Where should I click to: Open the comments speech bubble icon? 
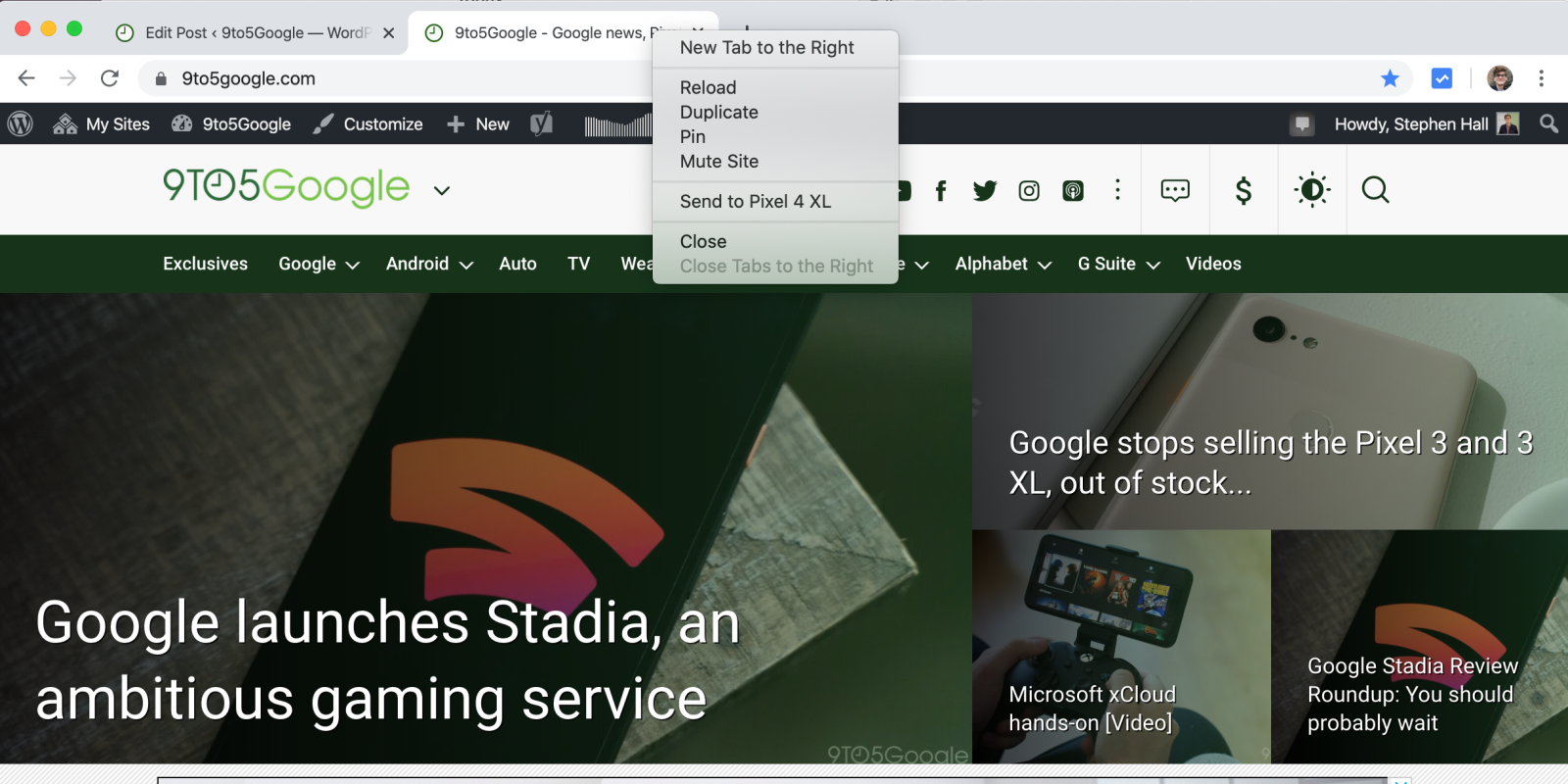click(x=1175, y=190)
